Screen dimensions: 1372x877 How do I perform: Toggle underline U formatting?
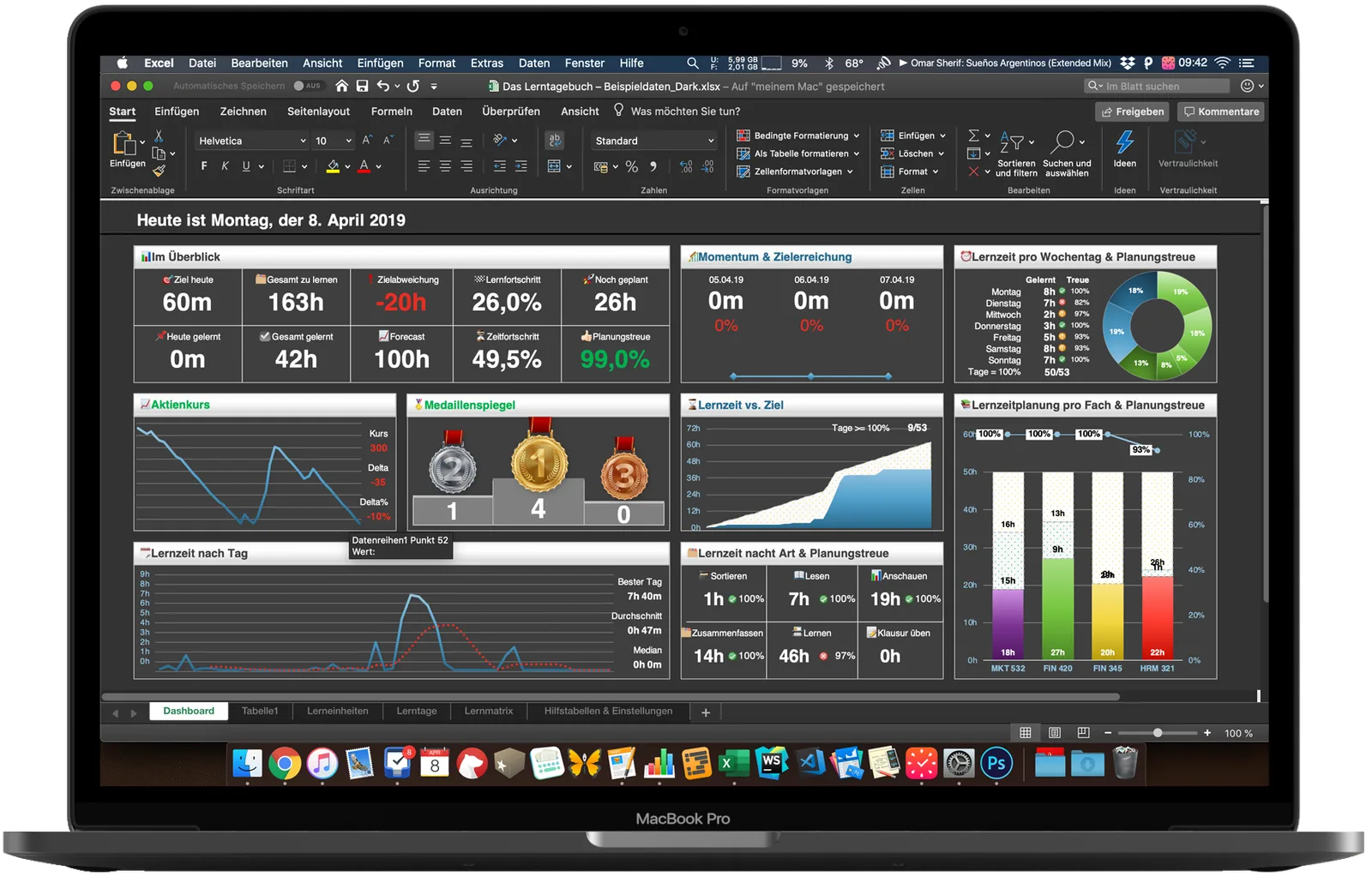[247, 166]
